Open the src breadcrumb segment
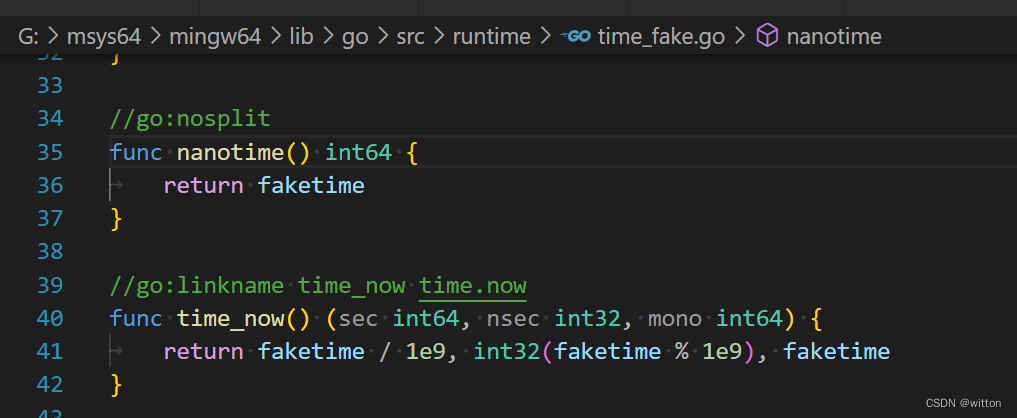 tap(409, 37)
